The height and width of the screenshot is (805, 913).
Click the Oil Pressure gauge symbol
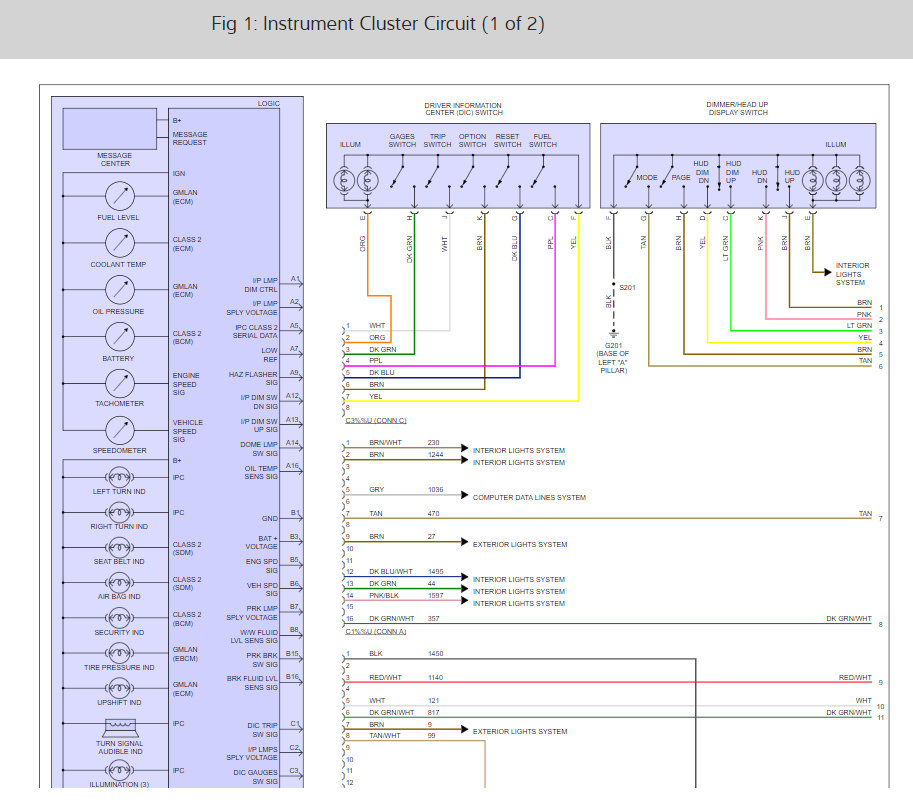(119, 290)
